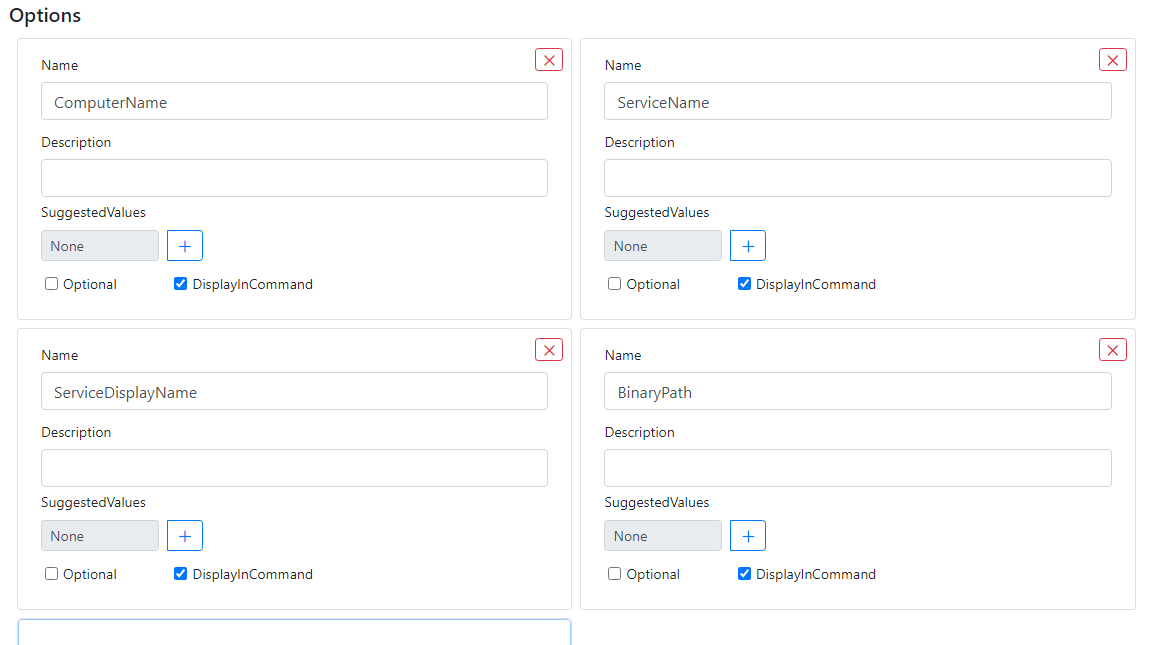Select the BinaryPath name text box
Viewport: 1164px width, 645px height.
coord(857,391)
